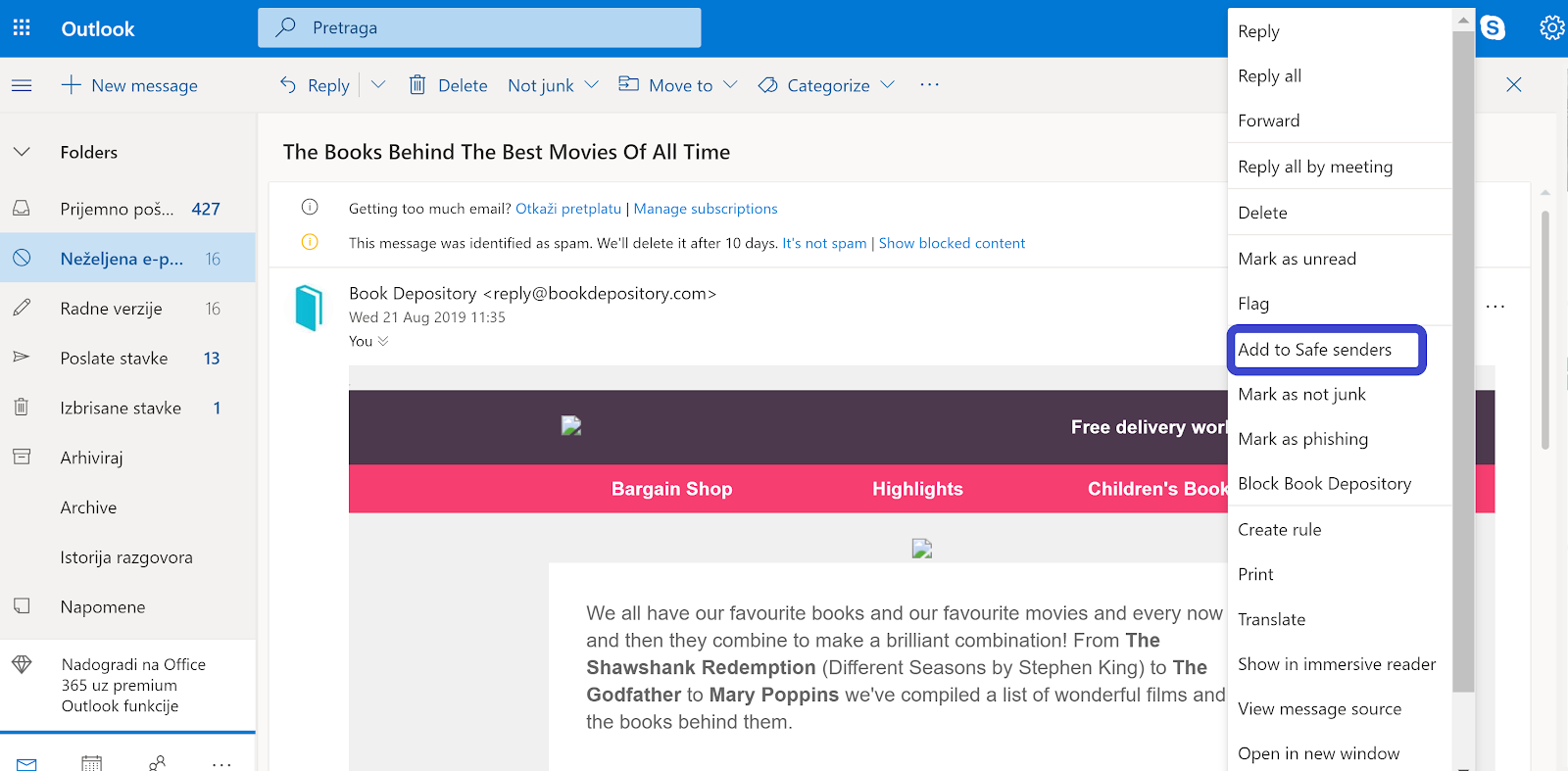Click the Manage subscriptions link
This screenshot has height=771, width=1568.
(x=706, y=209)
